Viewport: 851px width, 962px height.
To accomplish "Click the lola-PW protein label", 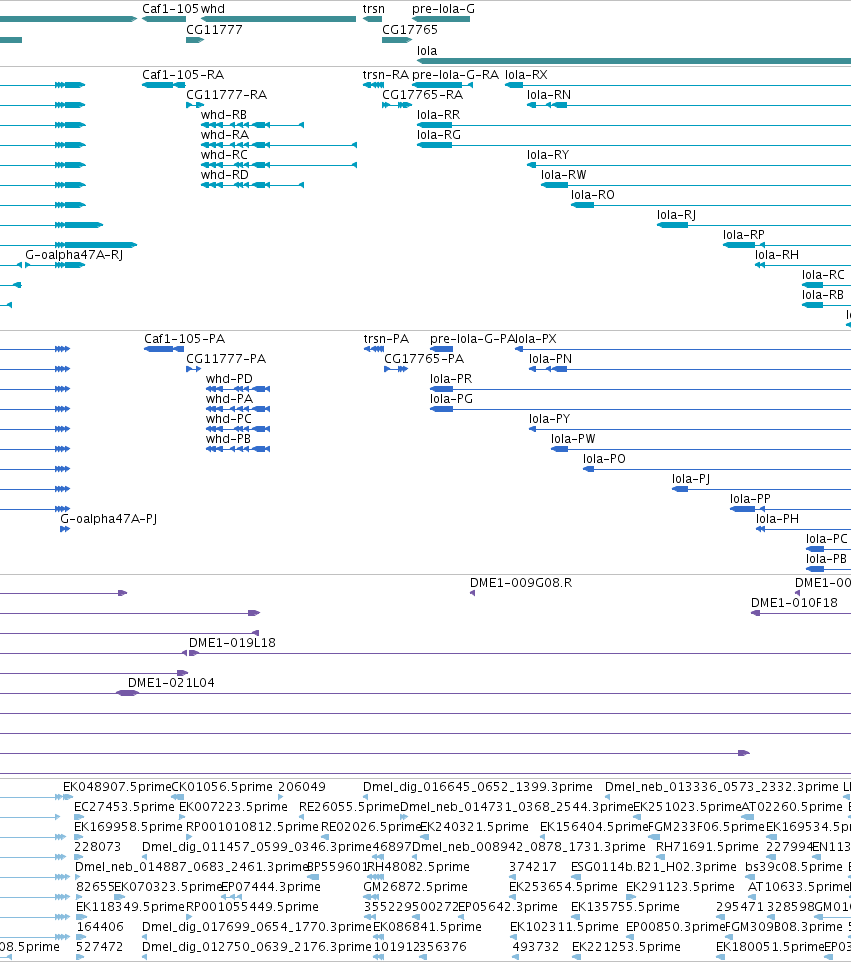I will [573, 439].
